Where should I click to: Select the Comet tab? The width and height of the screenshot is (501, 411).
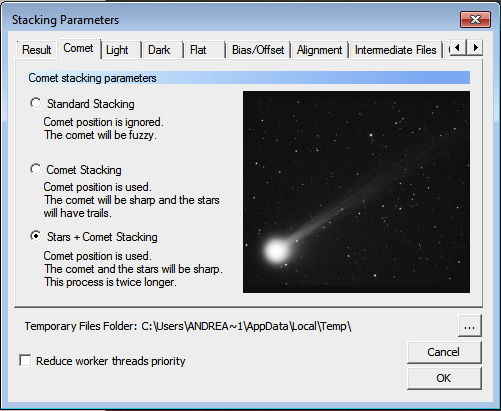coord(78,49)
